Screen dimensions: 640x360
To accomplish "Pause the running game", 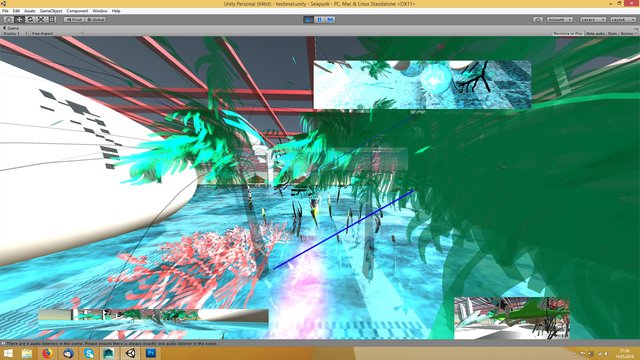I will 320,20.
